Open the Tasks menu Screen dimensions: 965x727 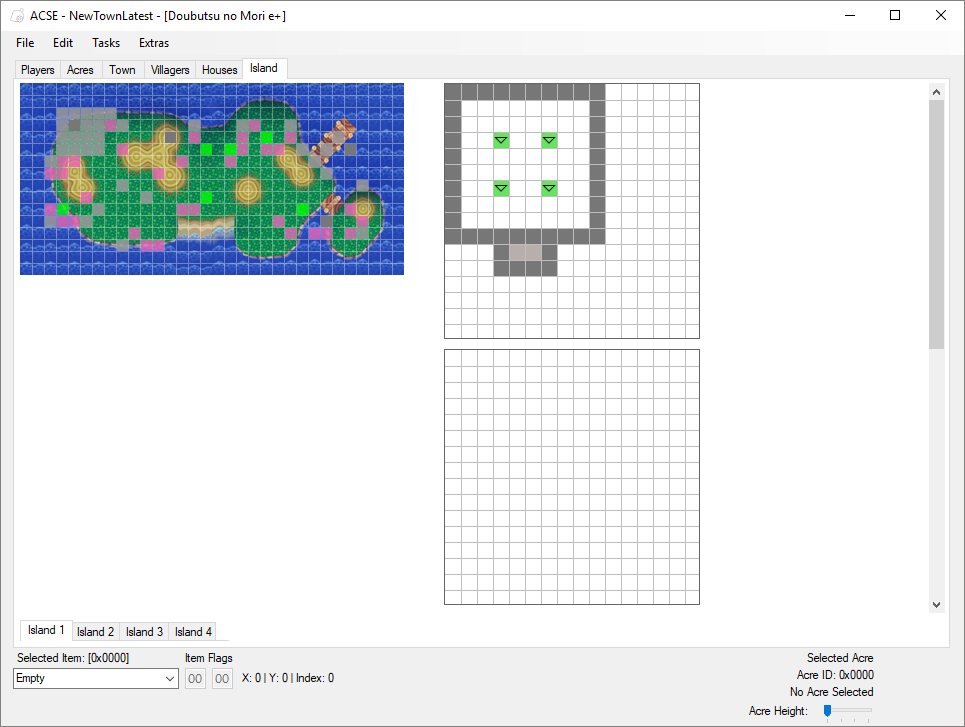[106, 42]
